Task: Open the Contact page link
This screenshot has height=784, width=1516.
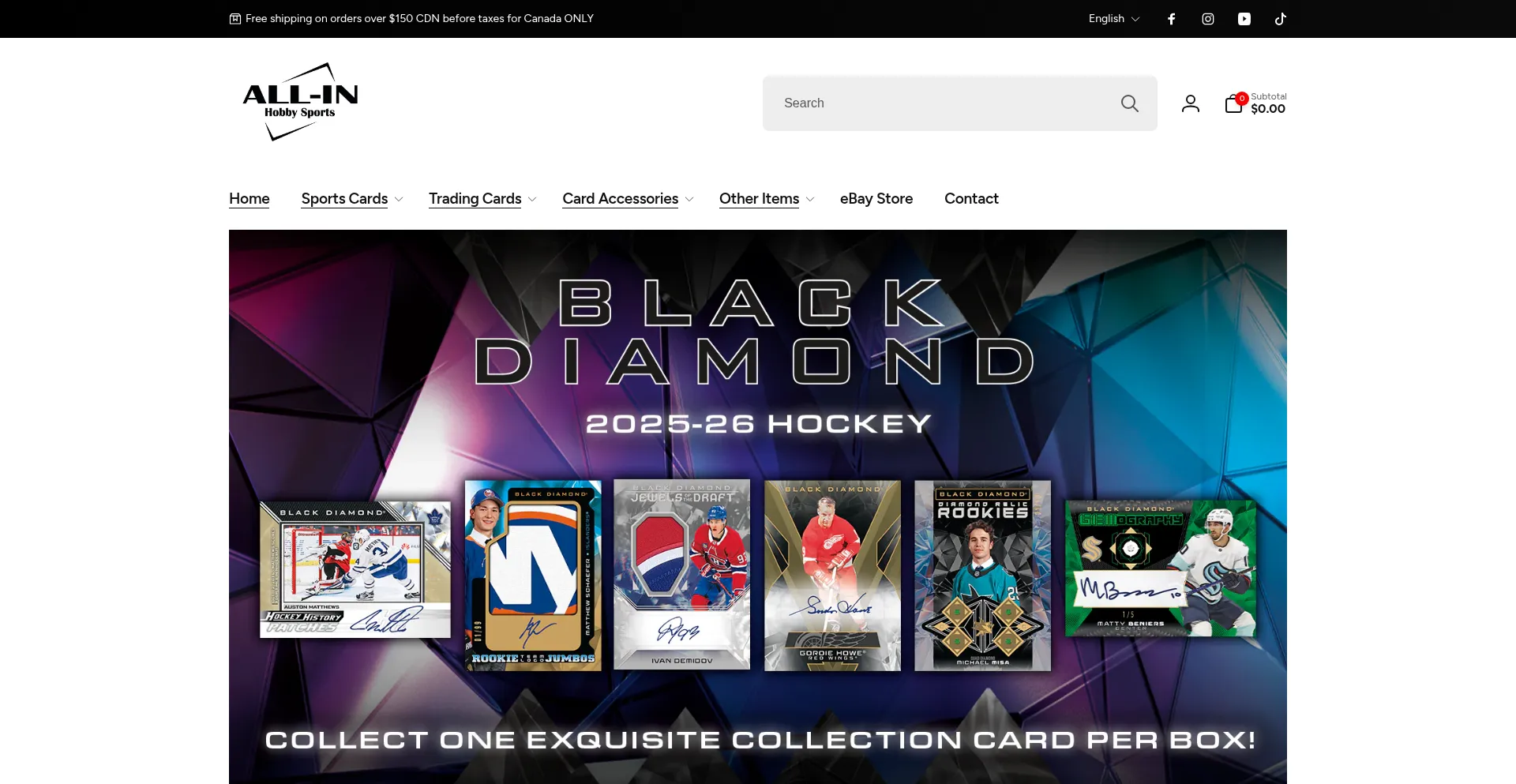Action: point(971,199)
